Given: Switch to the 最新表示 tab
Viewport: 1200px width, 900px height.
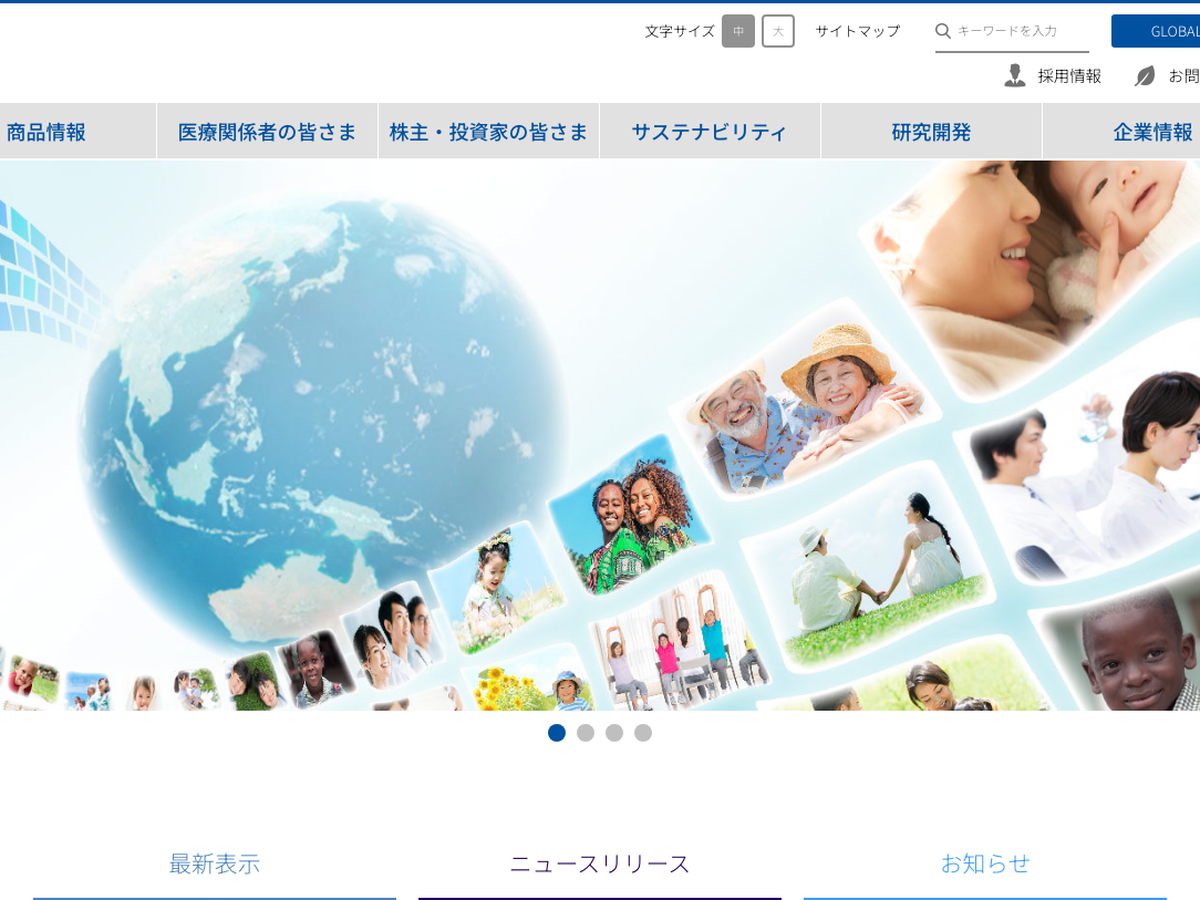Looking at the screenshot, I should (x=214, y=864).
